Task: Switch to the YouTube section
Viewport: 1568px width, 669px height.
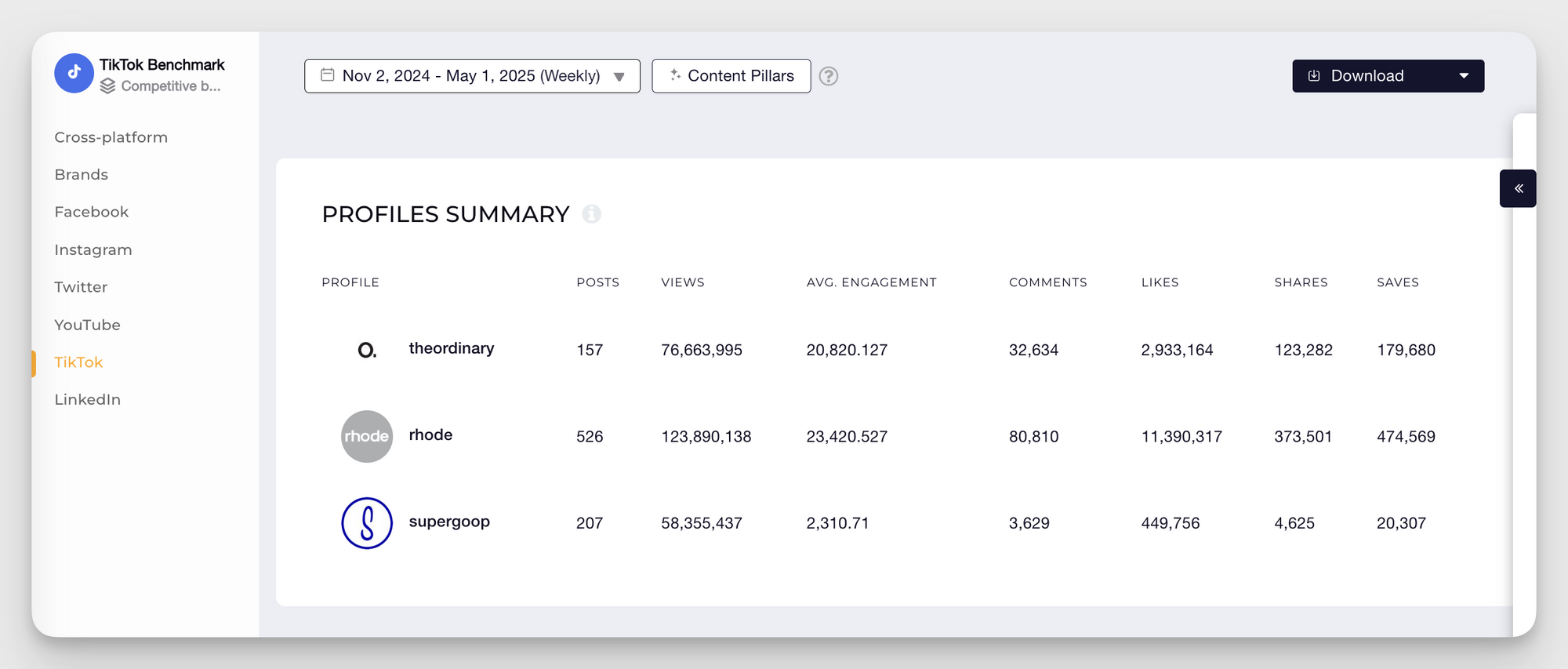Action: coord(88,325)
